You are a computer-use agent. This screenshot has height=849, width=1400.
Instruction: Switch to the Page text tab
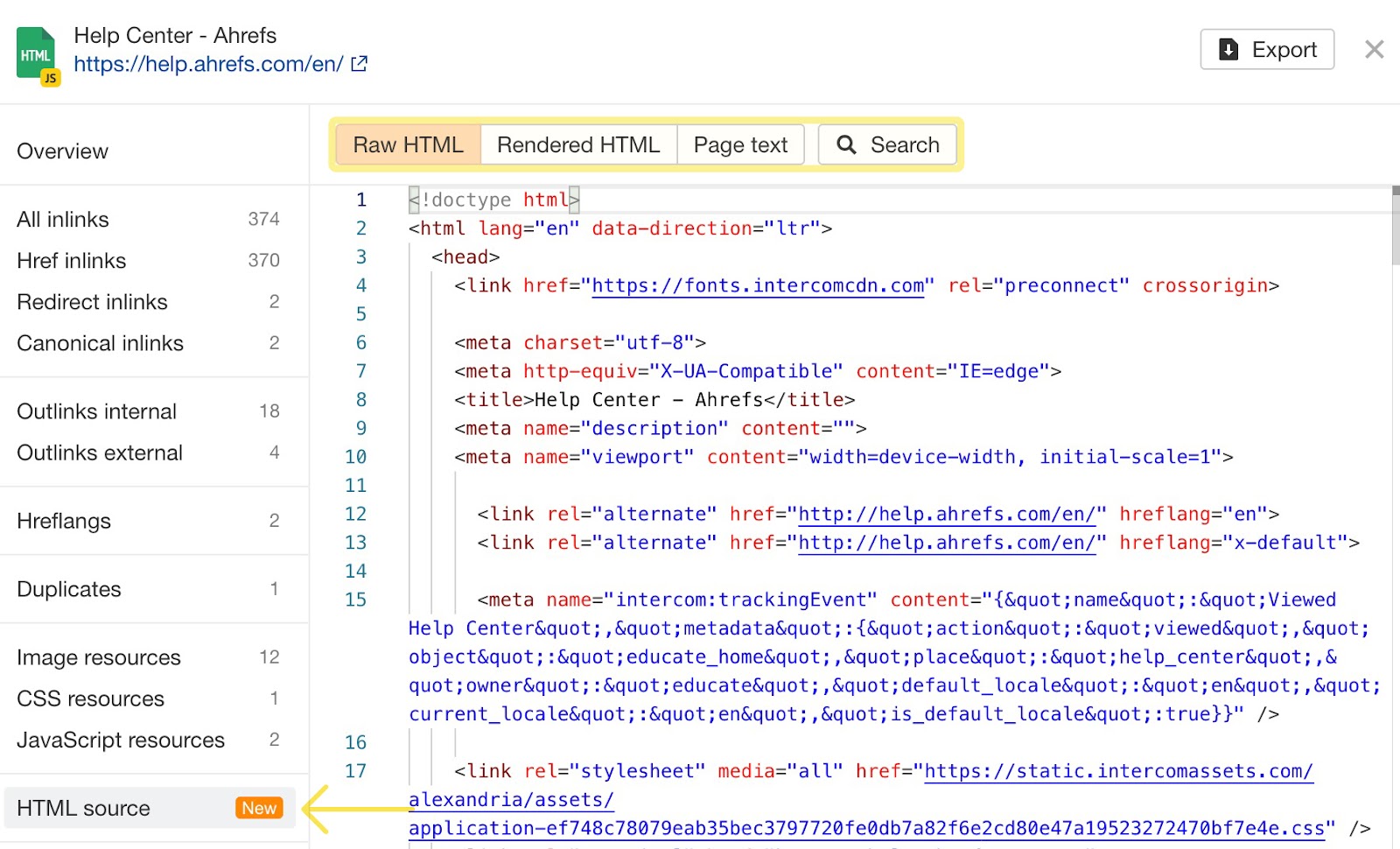[740, 144]
